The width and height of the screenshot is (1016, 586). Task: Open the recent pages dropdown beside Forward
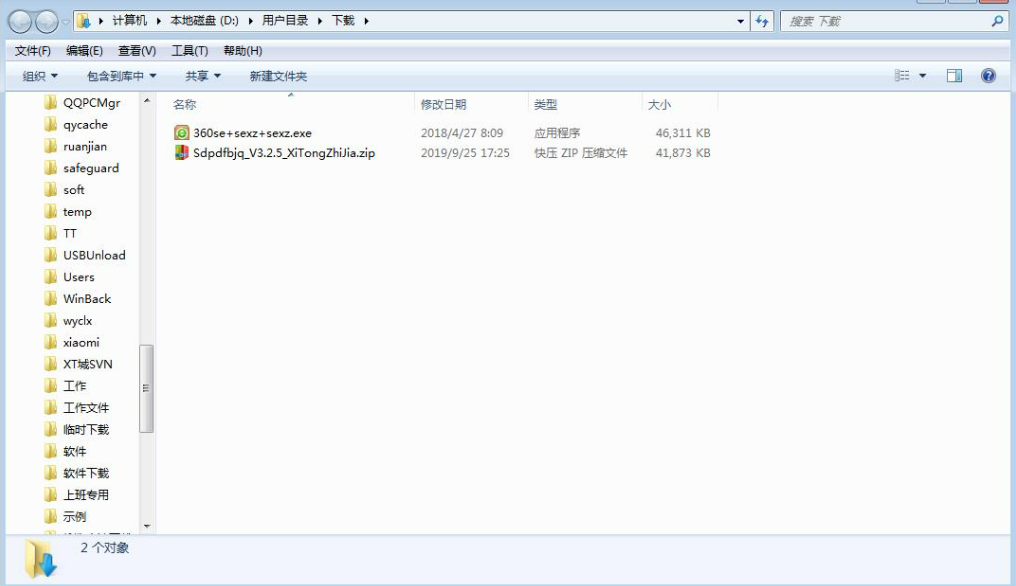point(65,22)
